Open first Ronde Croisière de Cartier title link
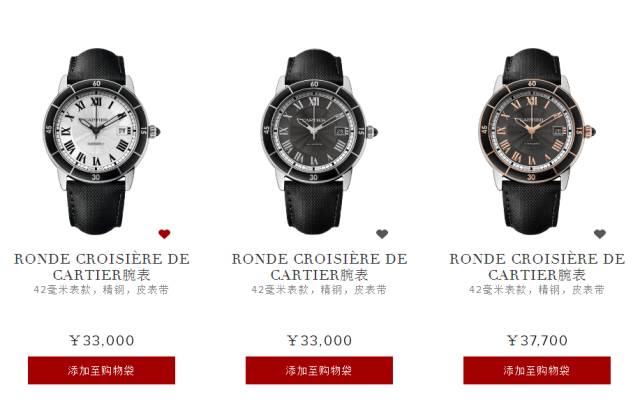The width and height of the screenshot is (640, 406). coord(102,267)
